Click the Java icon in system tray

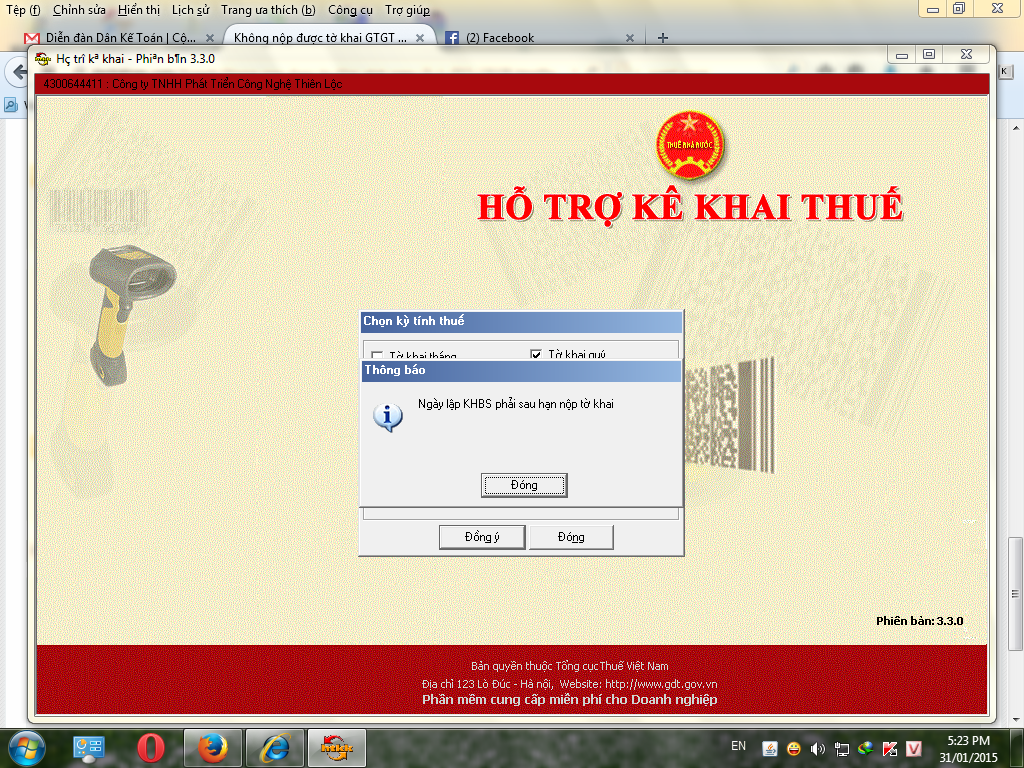coord(770,748)
